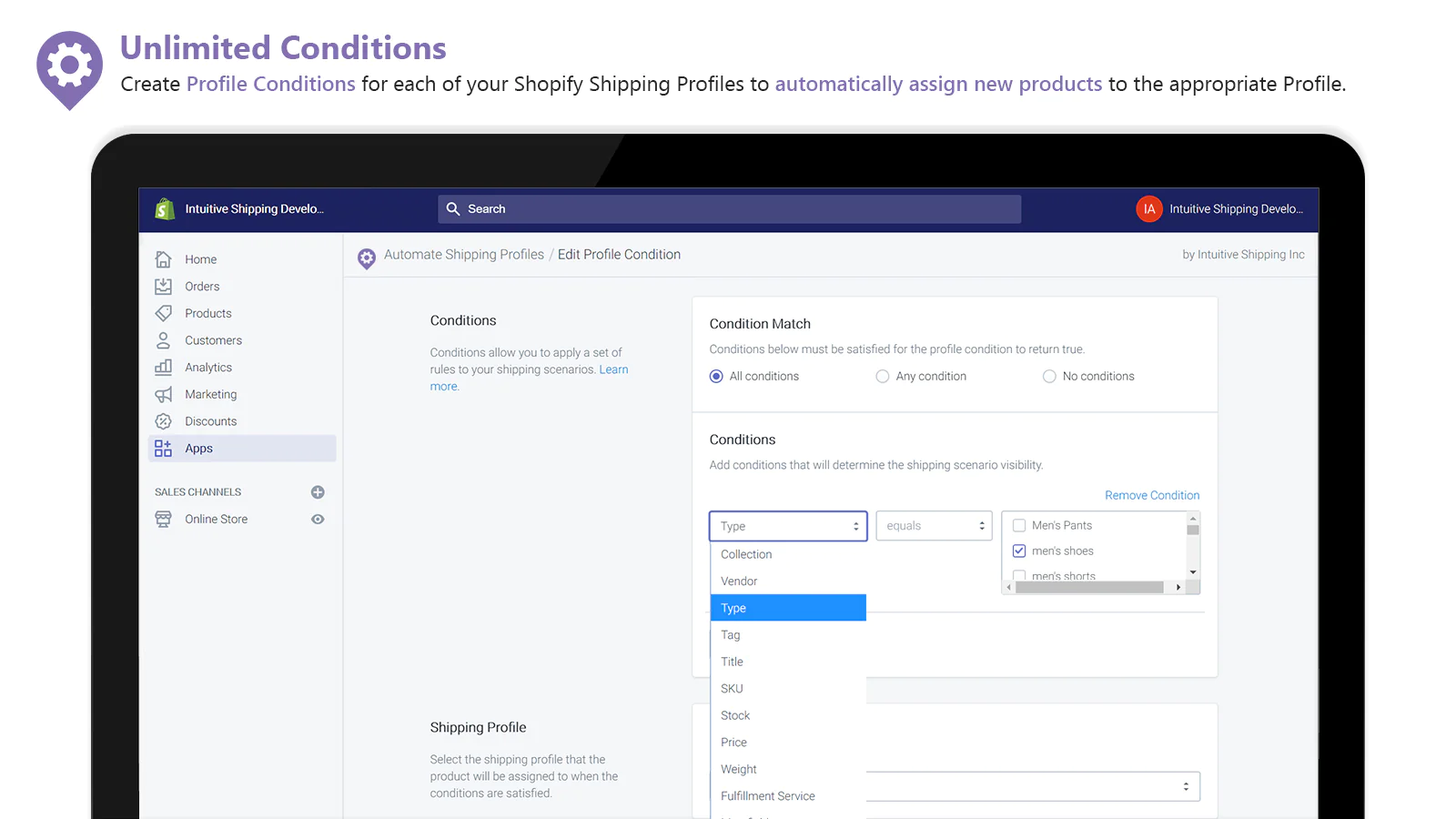
Task: Select the 'Any condition' radio button
Action: pos(883,377)
